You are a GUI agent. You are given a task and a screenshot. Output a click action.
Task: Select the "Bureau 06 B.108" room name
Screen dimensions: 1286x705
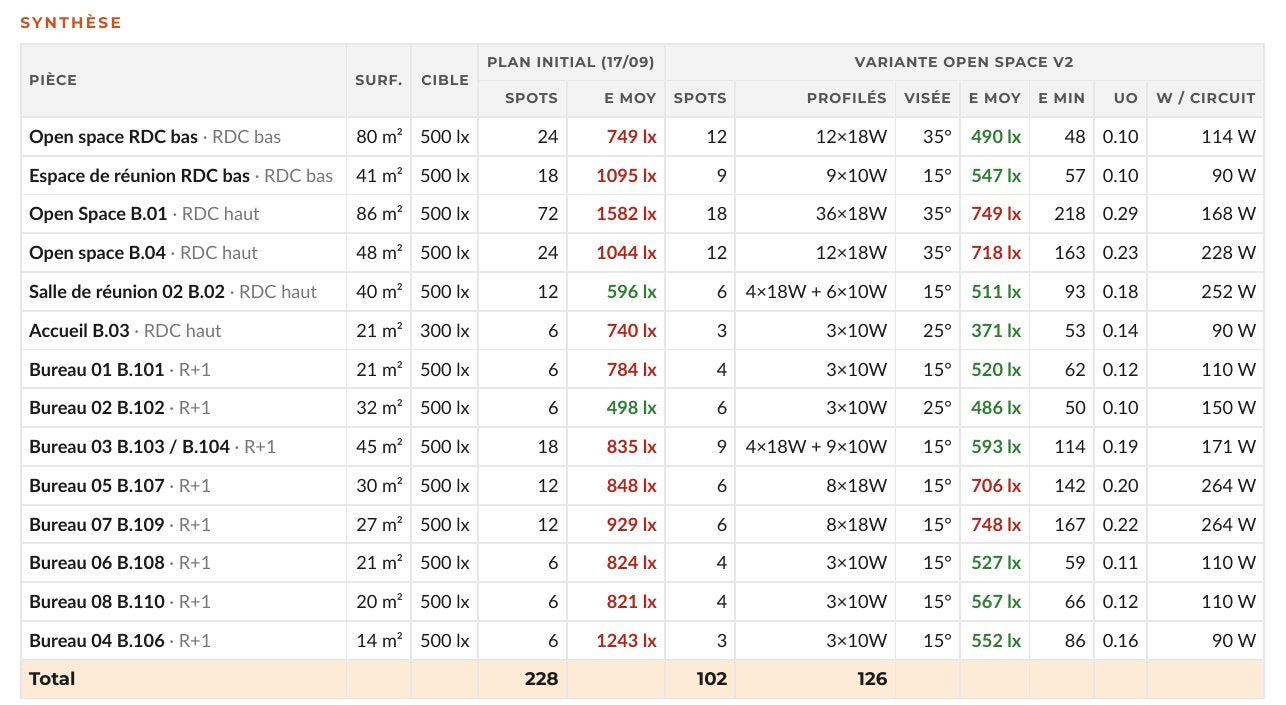[96, 563]
